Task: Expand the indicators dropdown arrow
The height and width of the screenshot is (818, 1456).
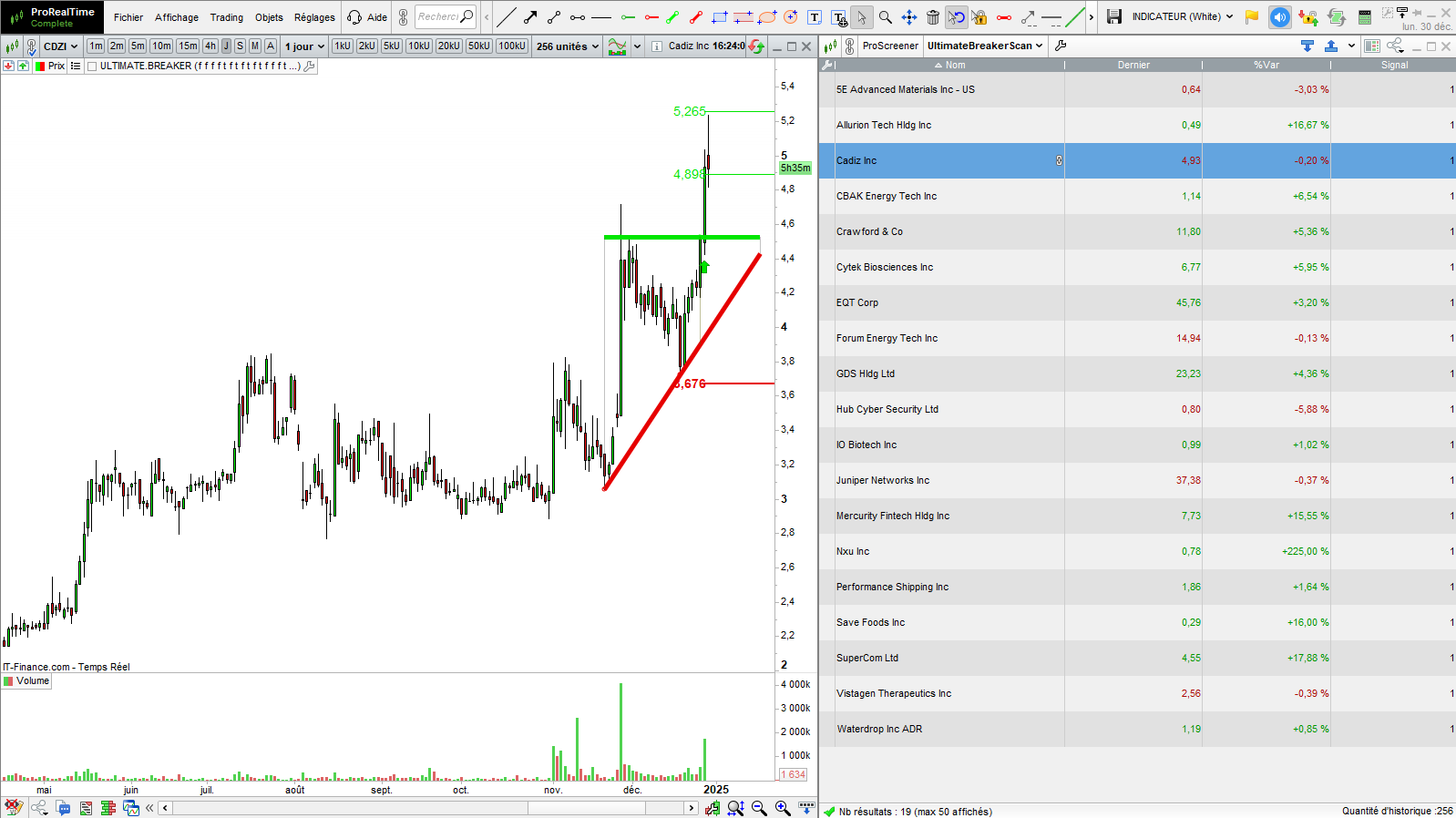Action: point(637,46)
